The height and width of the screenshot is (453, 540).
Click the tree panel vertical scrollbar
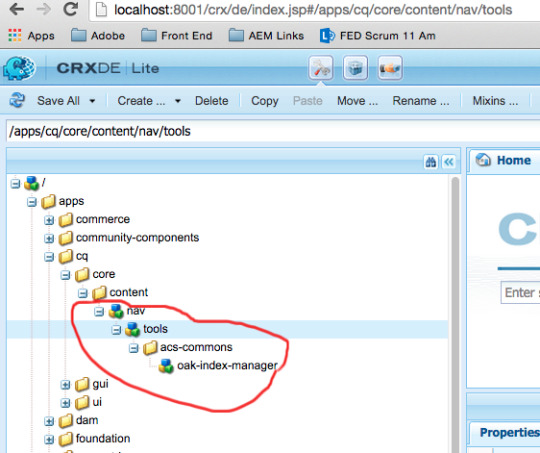click(455, 314)
